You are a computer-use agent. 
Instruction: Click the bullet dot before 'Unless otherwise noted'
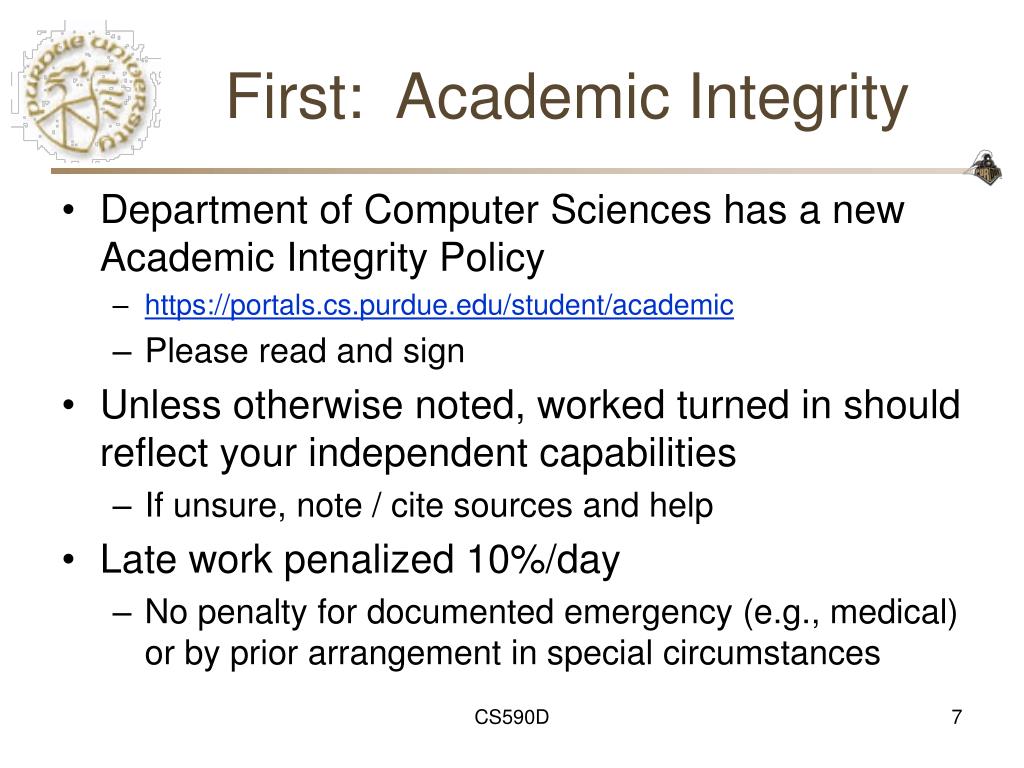[x=69, y=405]
